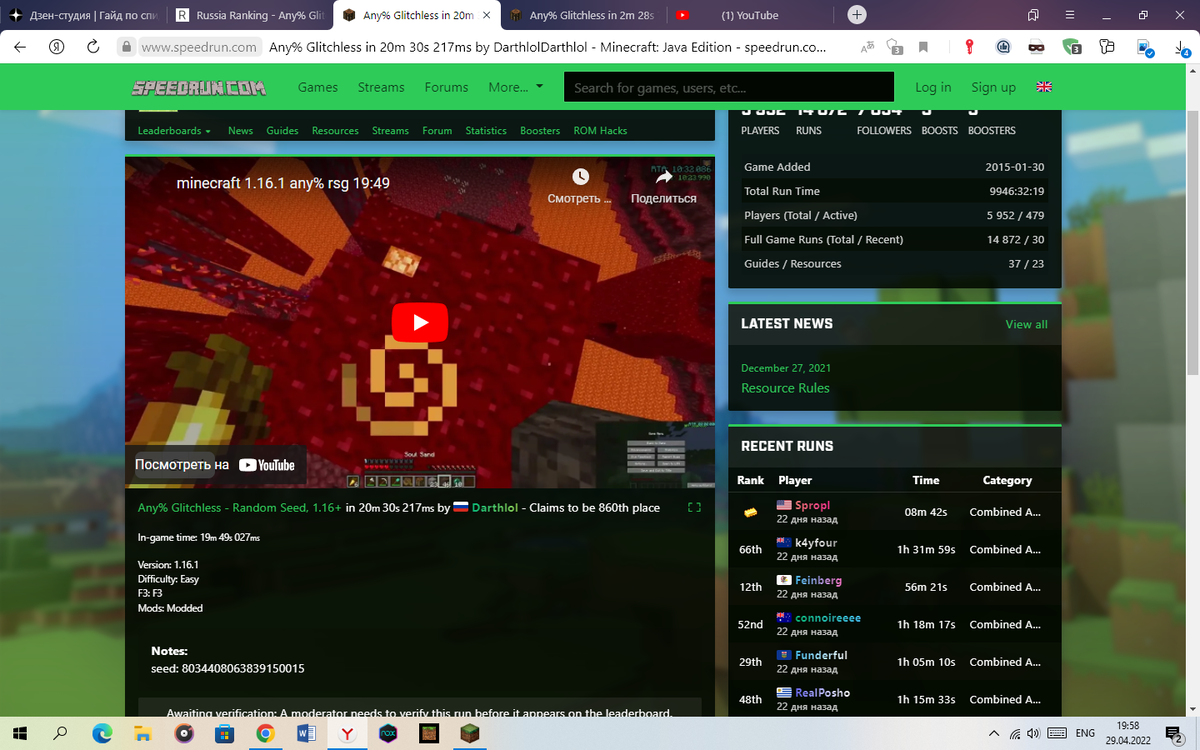This screenshot has height=750, width=1200.
Task: Open the Streams item in the top navbar
Action: click(x=381, y=87)
